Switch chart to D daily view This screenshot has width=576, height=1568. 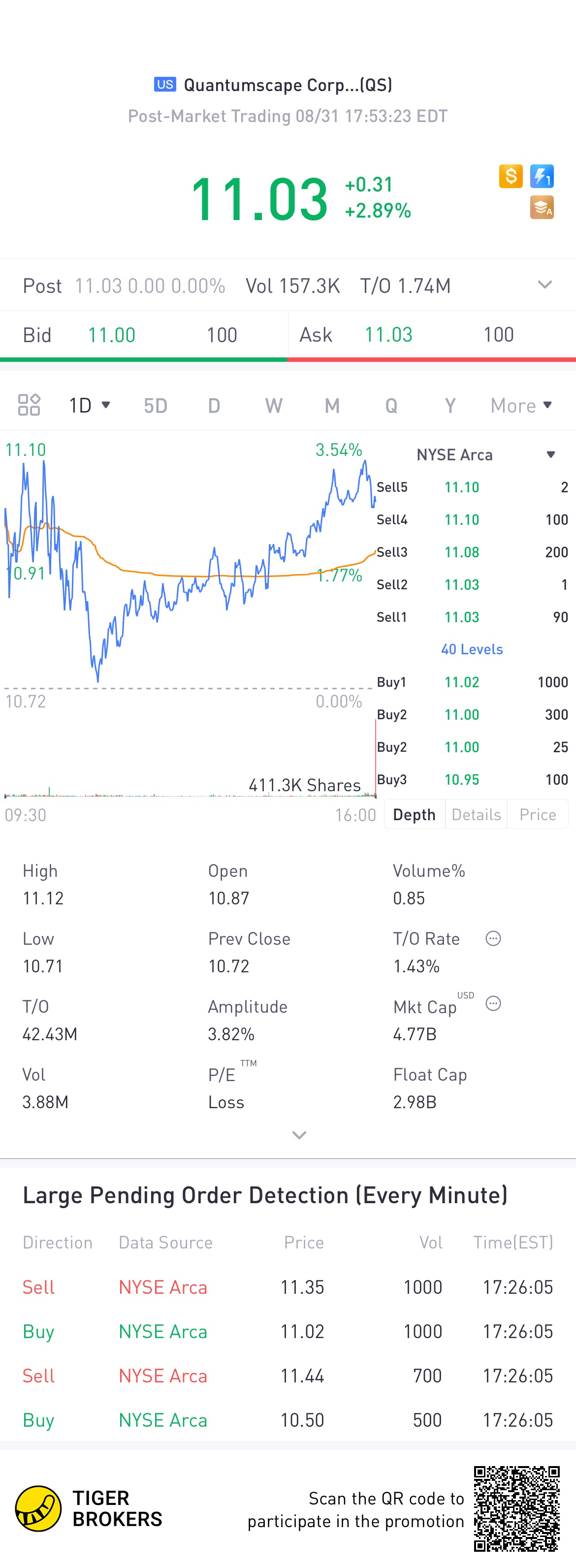point(214,405)
